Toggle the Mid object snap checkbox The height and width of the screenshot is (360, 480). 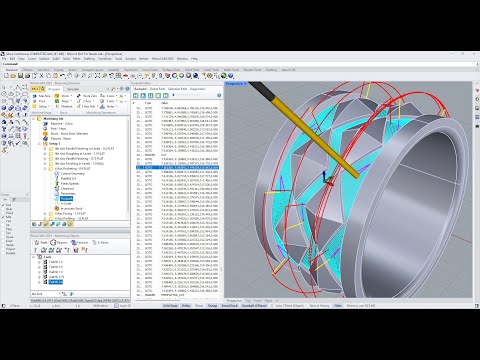pos(3,217)
